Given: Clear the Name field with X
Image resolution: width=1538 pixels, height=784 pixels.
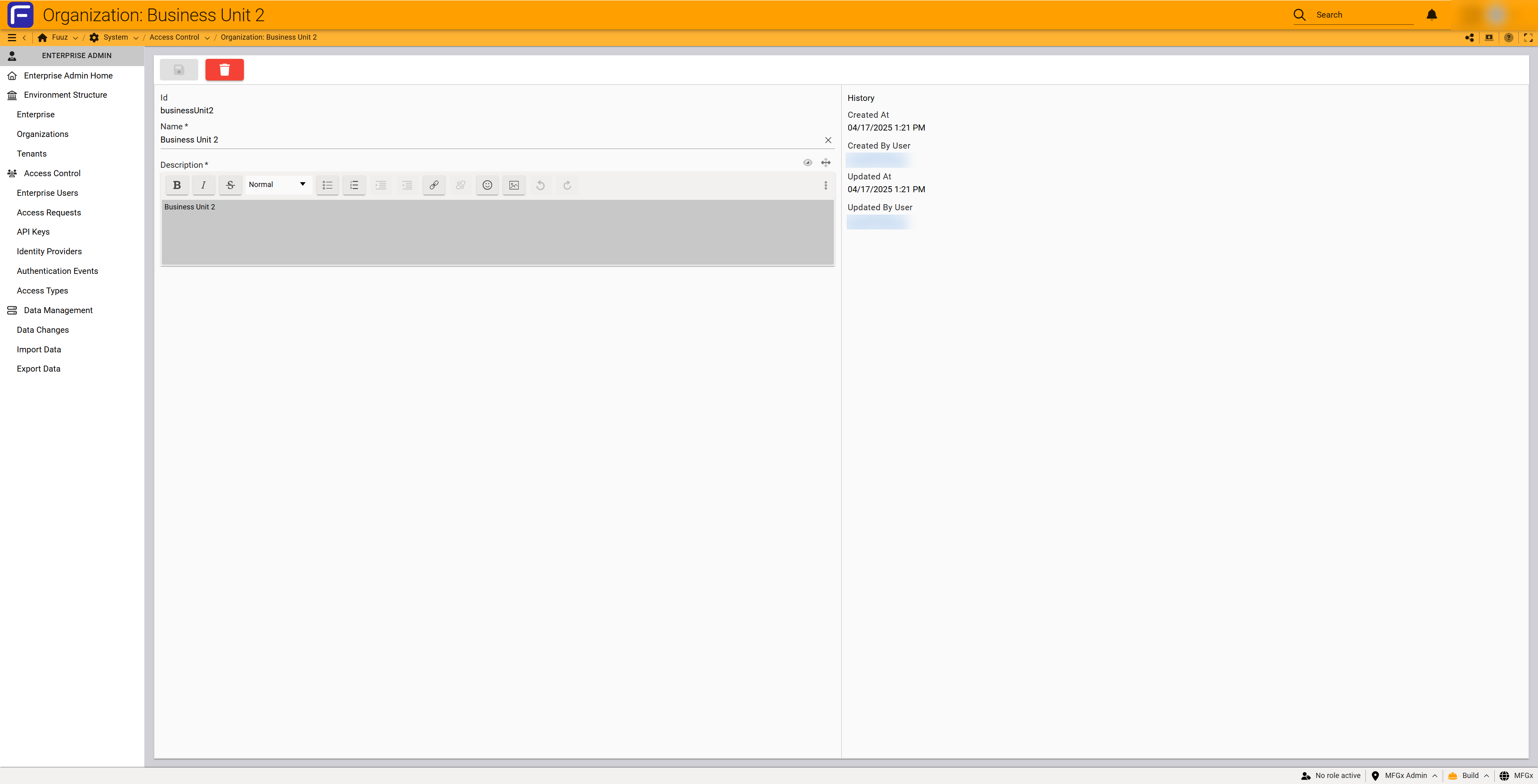Looking at the screenshot, I should tap(828, 140).
